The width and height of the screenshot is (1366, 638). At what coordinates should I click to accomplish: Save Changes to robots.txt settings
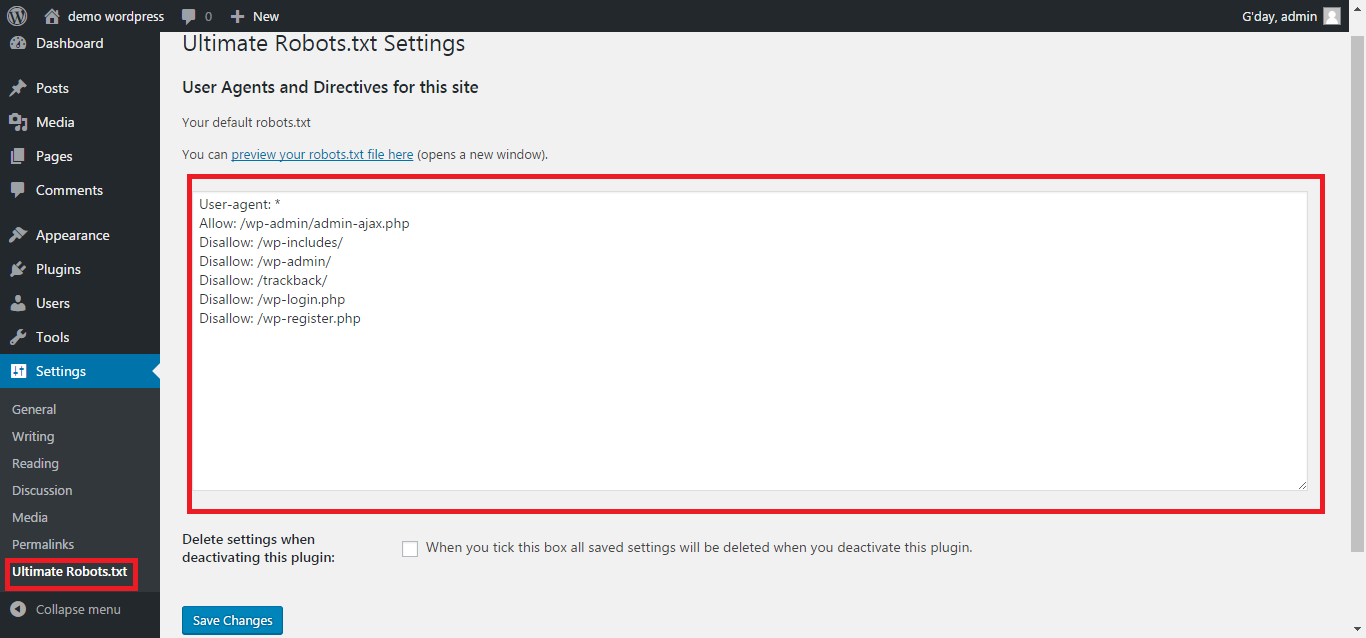[233, 620]
